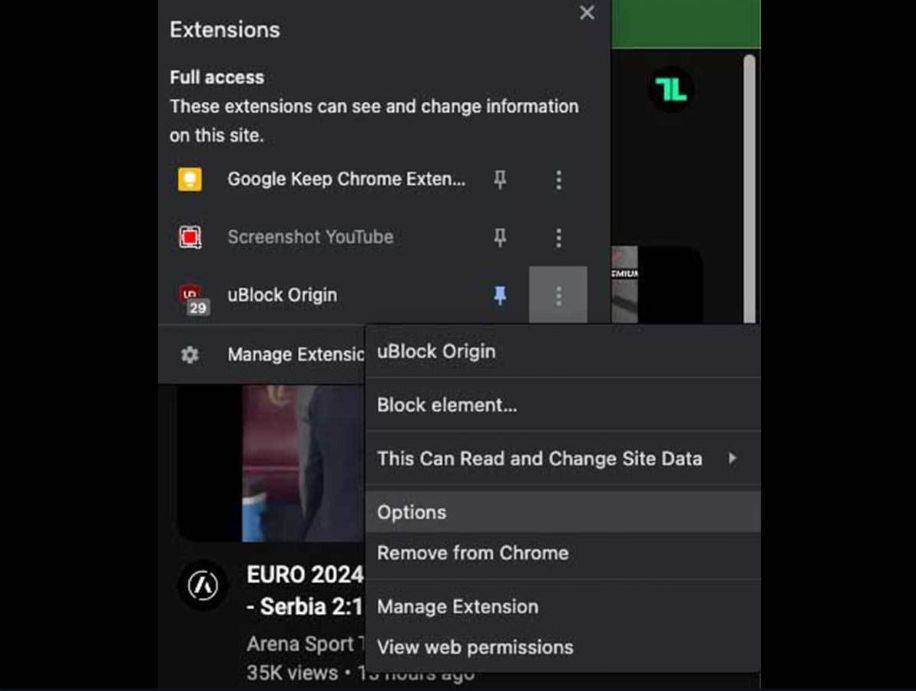Select Options from the uBlock menu
This screenshot has height=691, width=916.
click(x=411, y=512)
